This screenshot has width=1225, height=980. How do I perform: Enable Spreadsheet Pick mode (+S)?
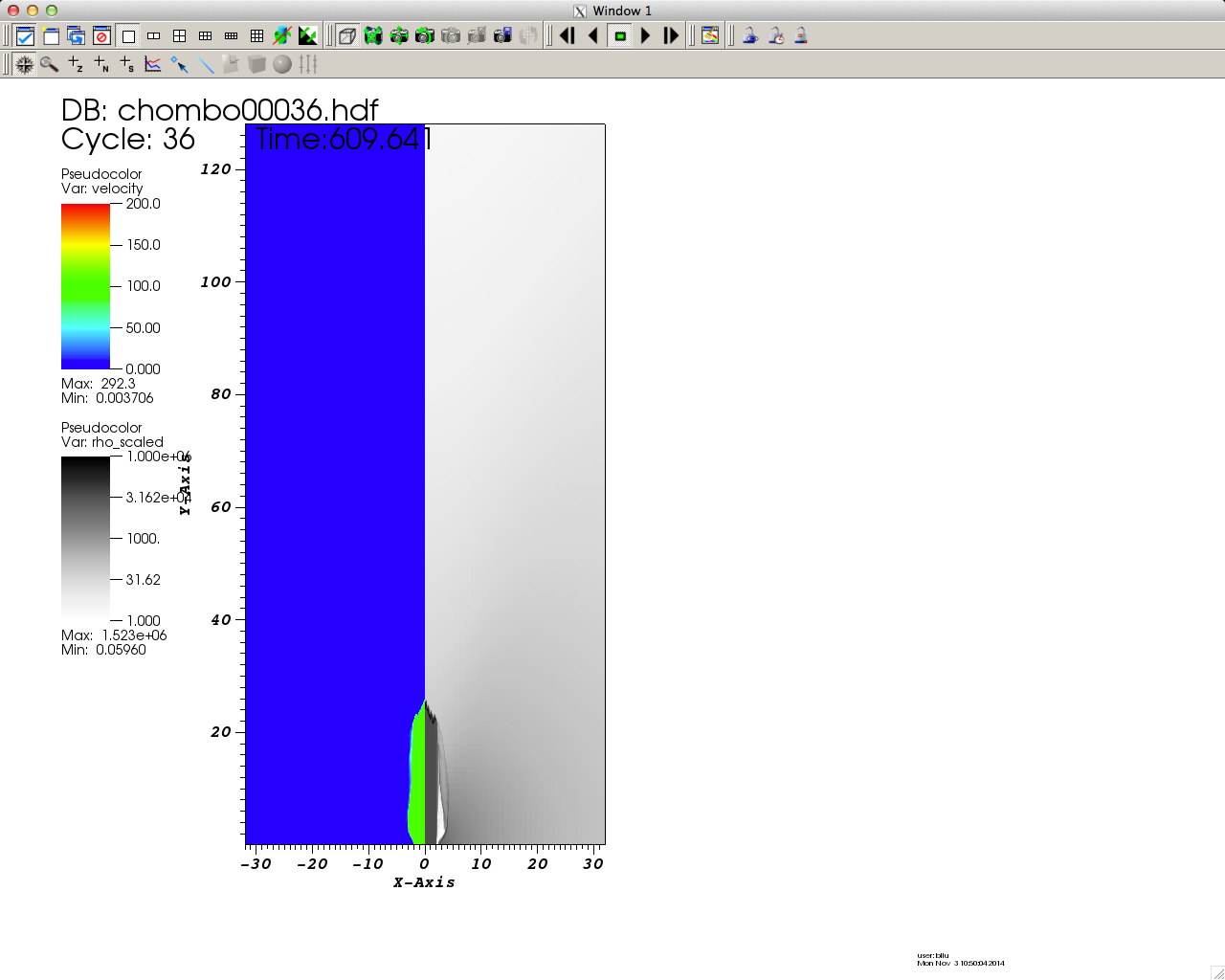127,64
